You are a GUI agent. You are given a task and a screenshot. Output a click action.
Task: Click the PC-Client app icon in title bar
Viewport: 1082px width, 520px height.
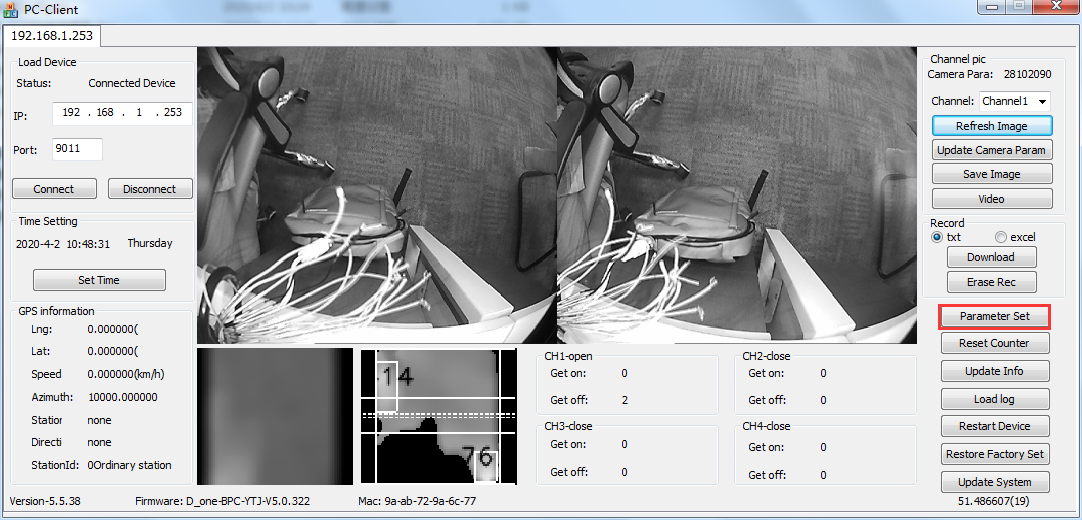pos(11,10)
